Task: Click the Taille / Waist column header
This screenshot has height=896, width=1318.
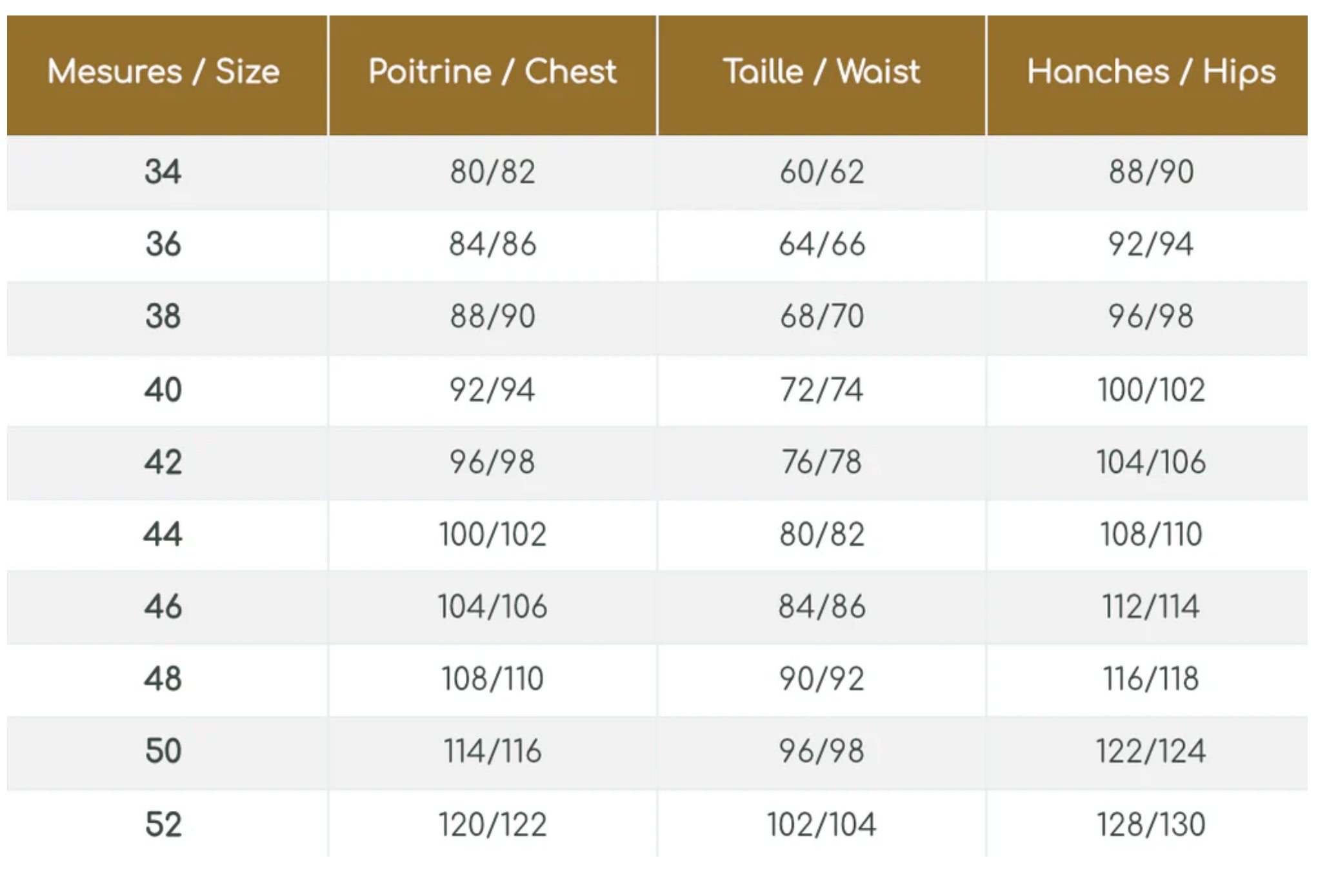Action: [821, 72]
